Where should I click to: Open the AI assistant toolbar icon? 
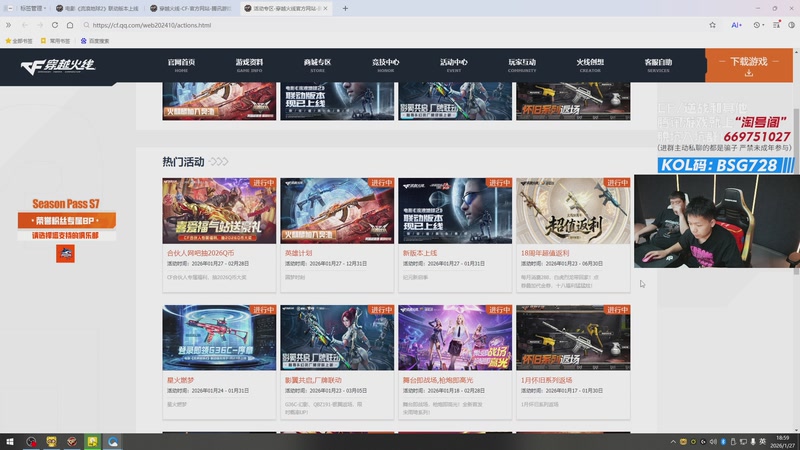(736, 24)
